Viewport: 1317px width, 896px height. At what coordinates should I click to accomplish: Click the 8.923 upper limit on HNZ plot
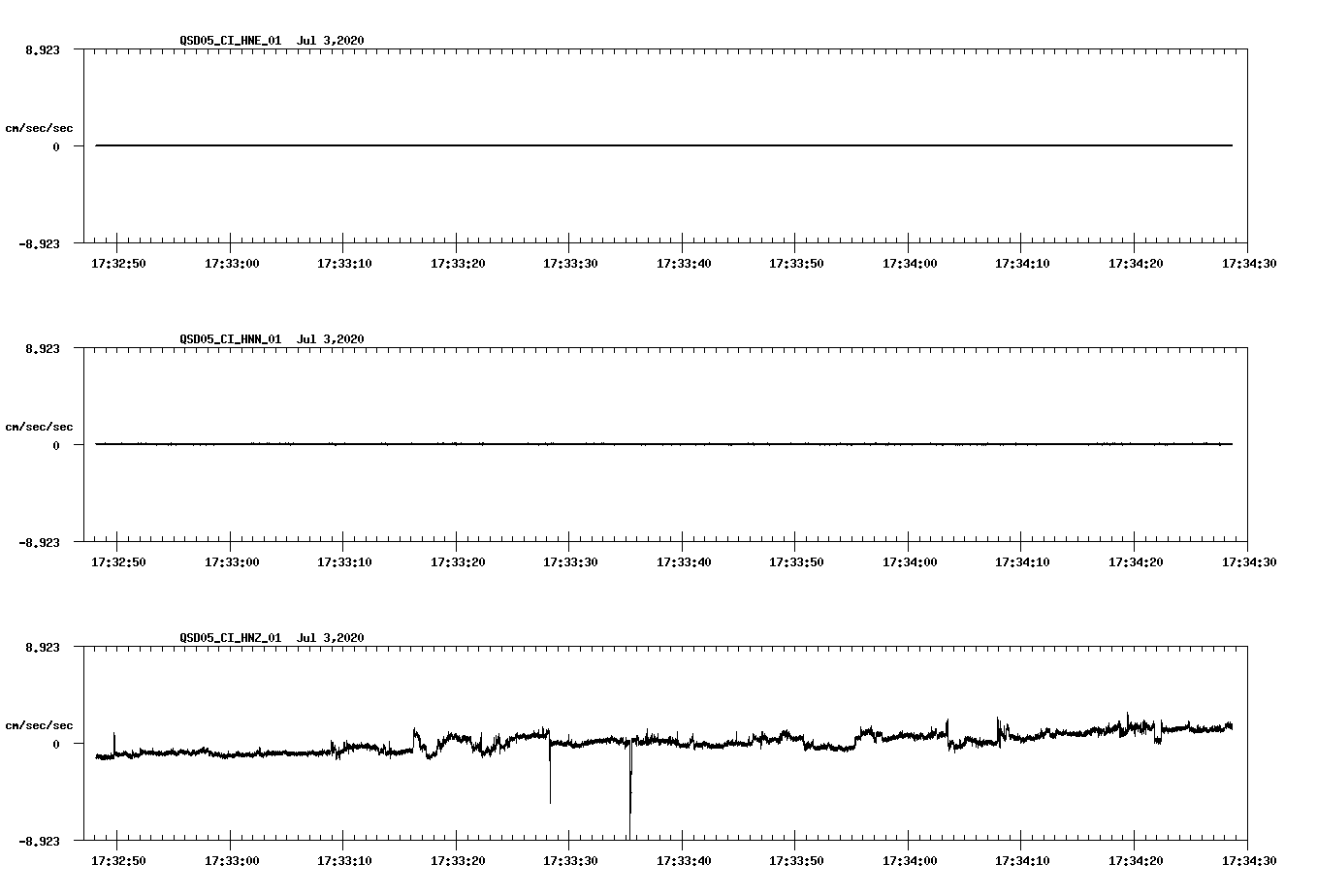tap(42, 647)
